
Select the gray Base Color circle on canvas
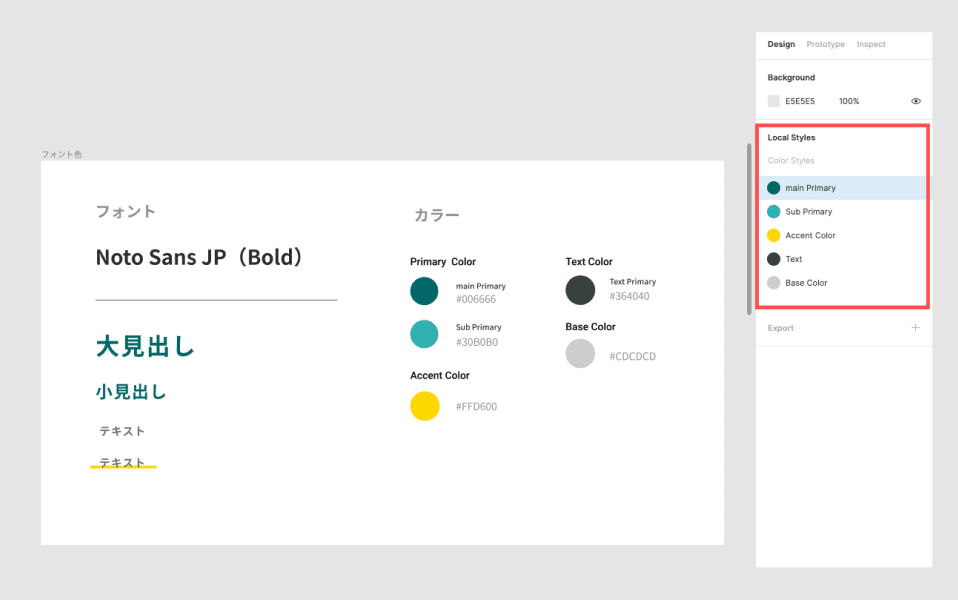pyautogui.click(x=580, y=354)
